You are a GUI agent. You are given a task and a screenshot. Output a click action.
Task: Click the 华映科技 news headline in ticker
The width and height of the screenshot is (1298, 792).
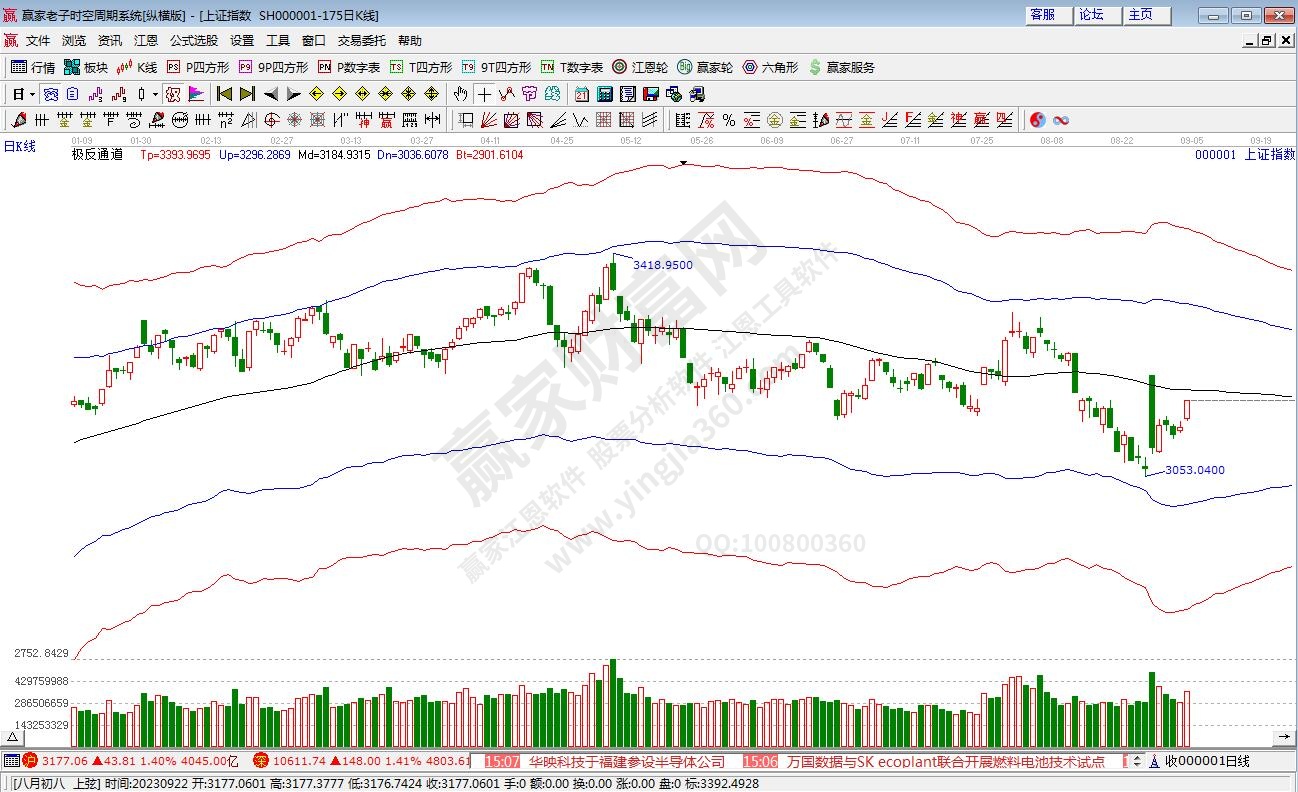coord(627,761)
